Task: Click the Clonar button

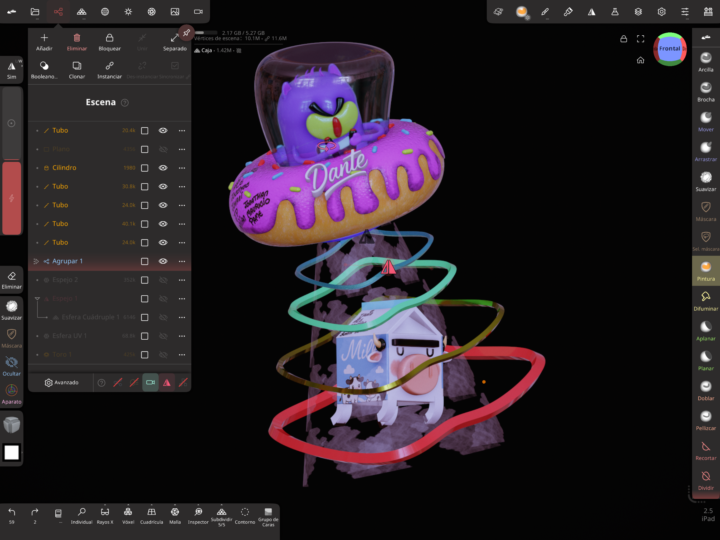Action: point(77,70)
